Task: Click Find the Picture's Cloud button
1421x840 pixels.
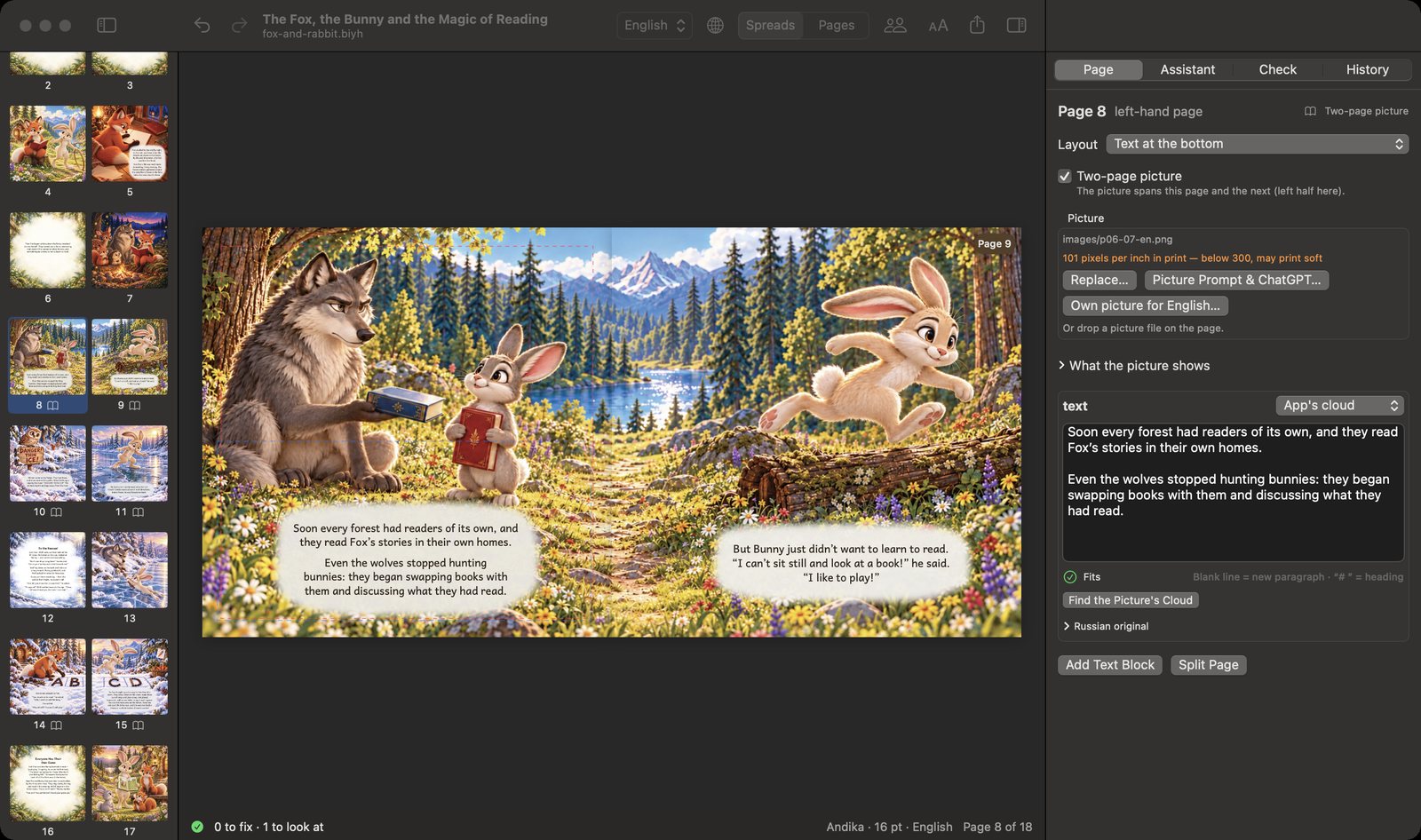Action: click(x=1131, y=600)
